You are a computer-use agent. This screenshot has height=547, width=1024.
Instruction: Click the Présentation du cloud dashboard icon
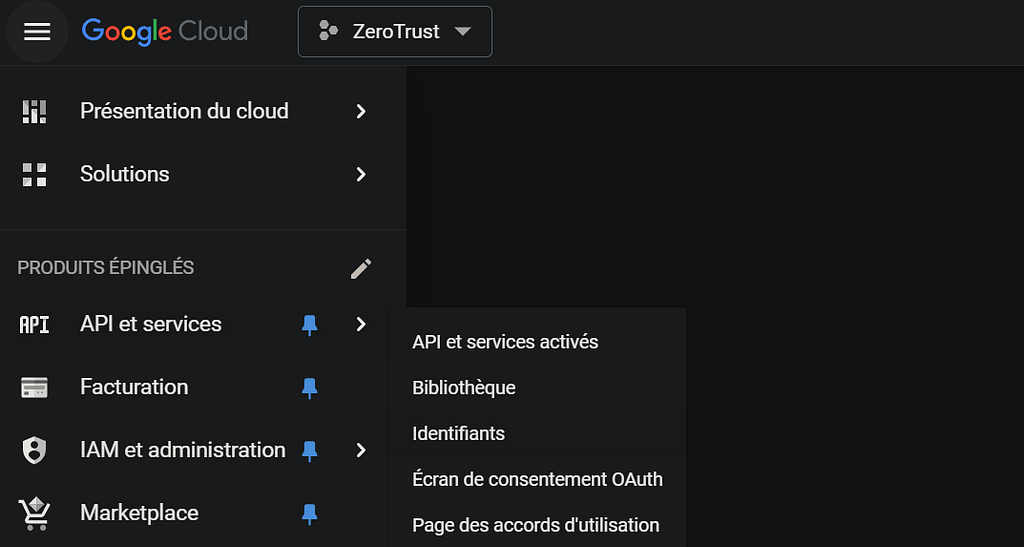(x=34, y=112)
